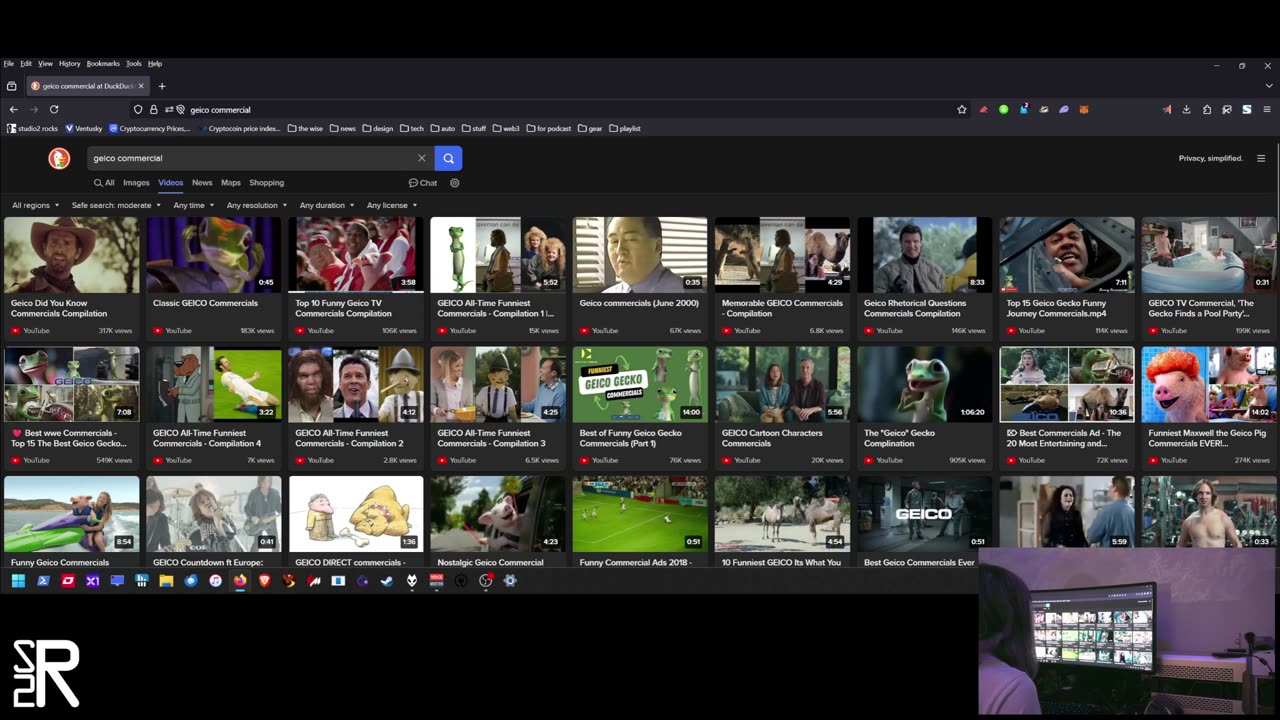Open the iTunes music icon in taskbar
Screen dimensions: 1280x720
point(215,580)
